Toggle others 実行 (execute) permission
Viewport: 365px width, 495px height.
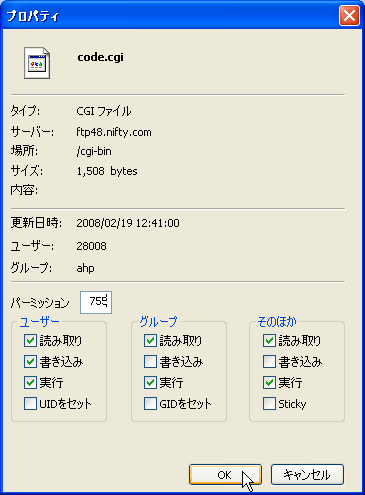(x=269, y=383)
